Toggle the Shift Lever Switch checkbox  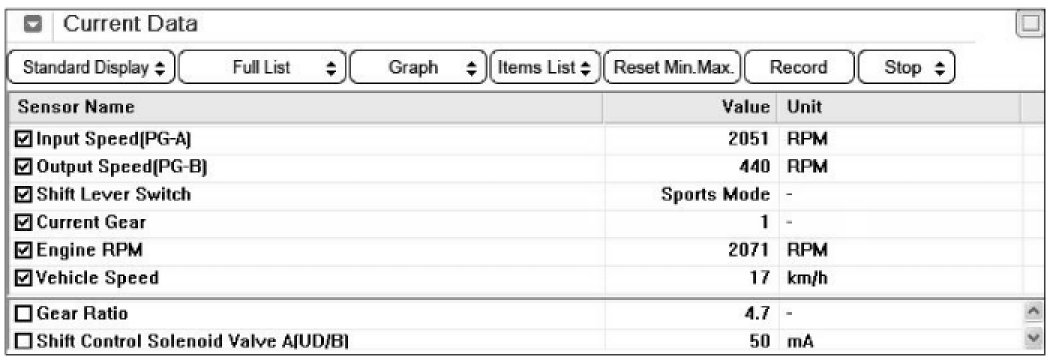[24, 195]
